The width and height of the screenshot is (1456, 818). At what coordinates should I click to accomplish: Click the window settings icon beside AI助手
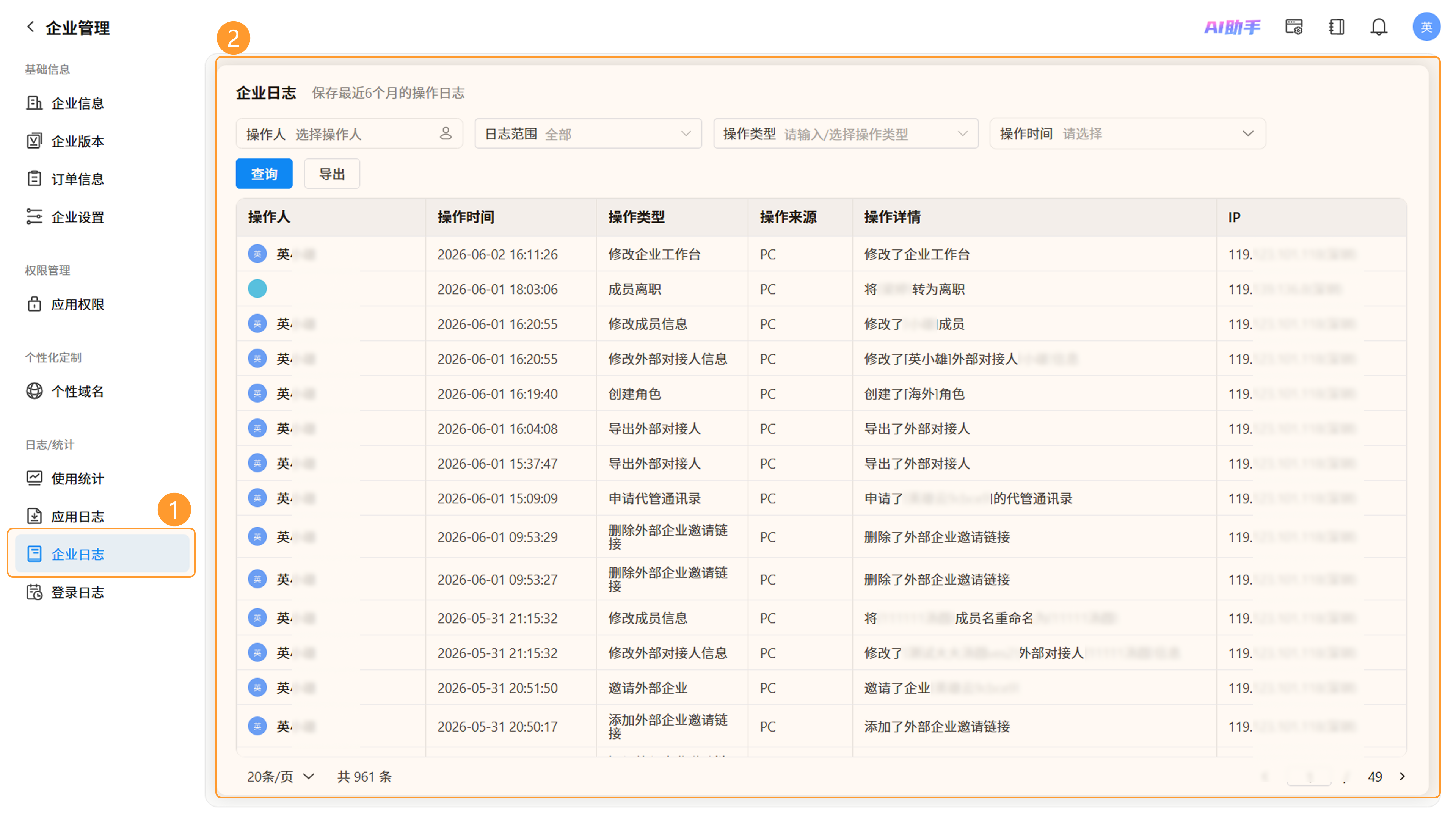tap(1294, 27)
